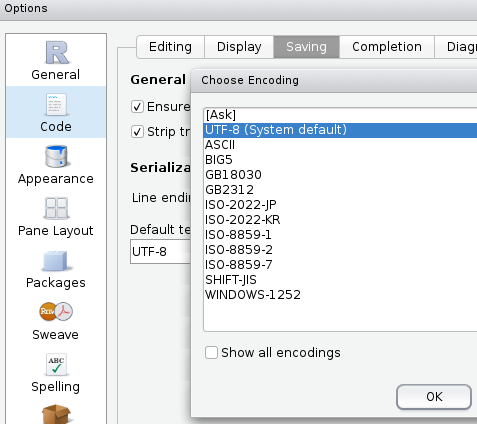The height and width of the screenshot is (424, 477).
Task: Uncheck the Ensure checkbox under General
Action: [137, 107]
